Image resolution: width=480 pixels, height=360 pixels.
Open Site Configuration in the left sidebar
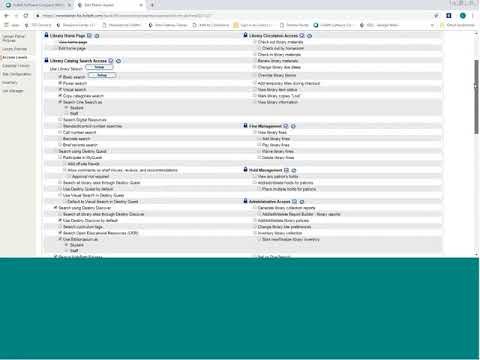[x=17, y=74]
